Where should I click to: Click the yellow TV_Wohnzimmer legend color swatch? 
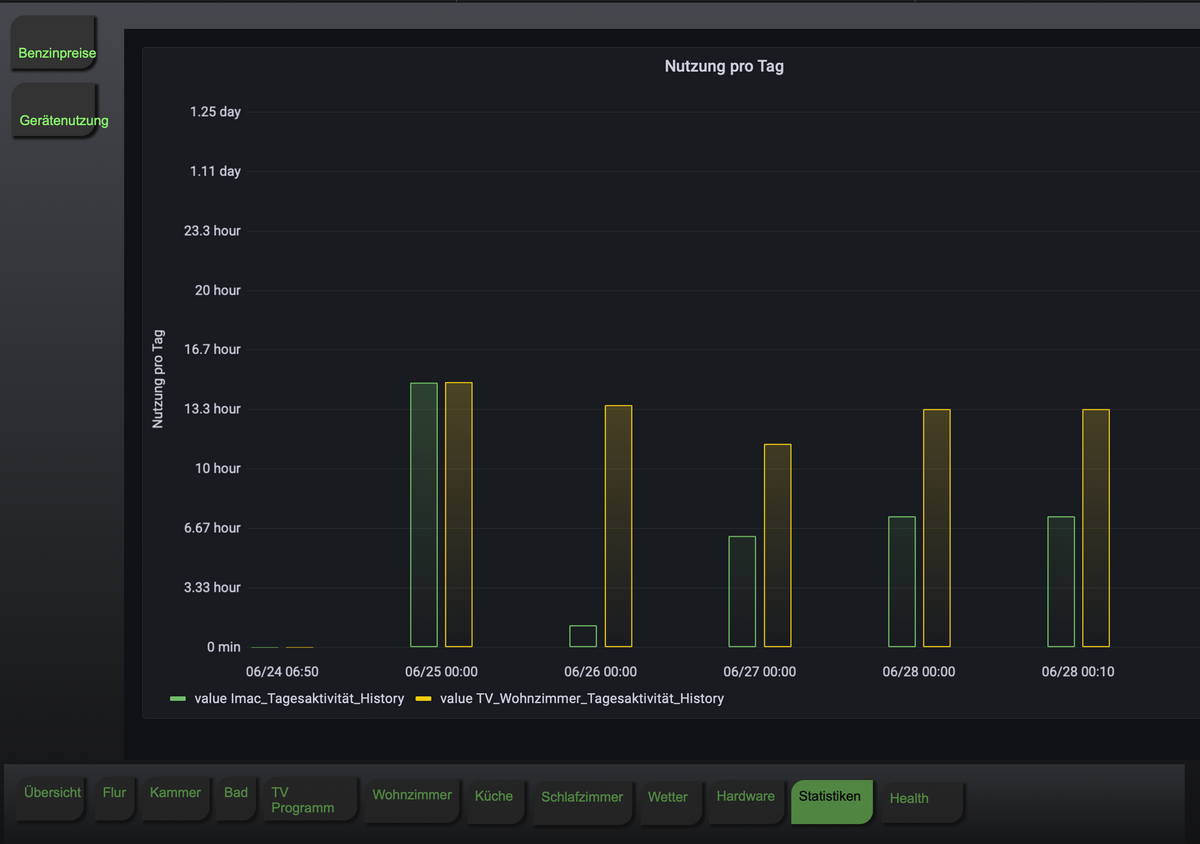[x=423, y=699]
